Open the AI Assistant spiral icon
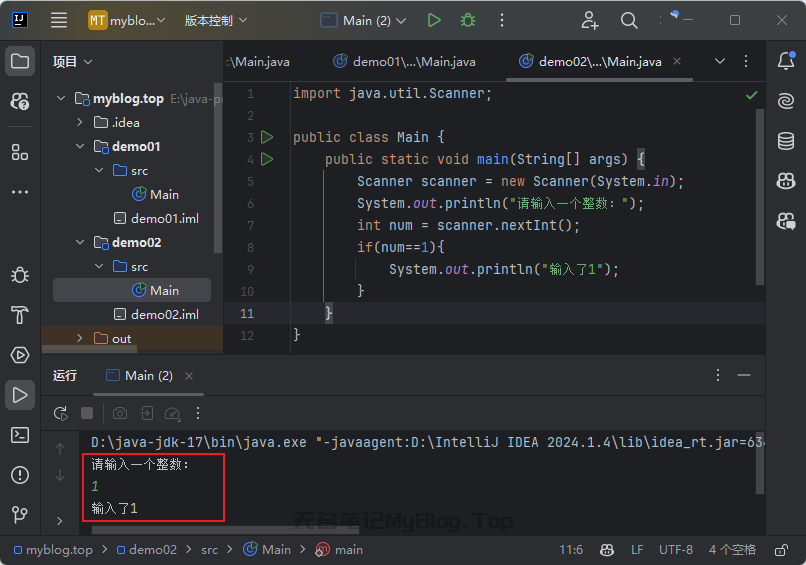Image resolution: width=806 pixels, height=565 pixels. (x=786, y=100)
